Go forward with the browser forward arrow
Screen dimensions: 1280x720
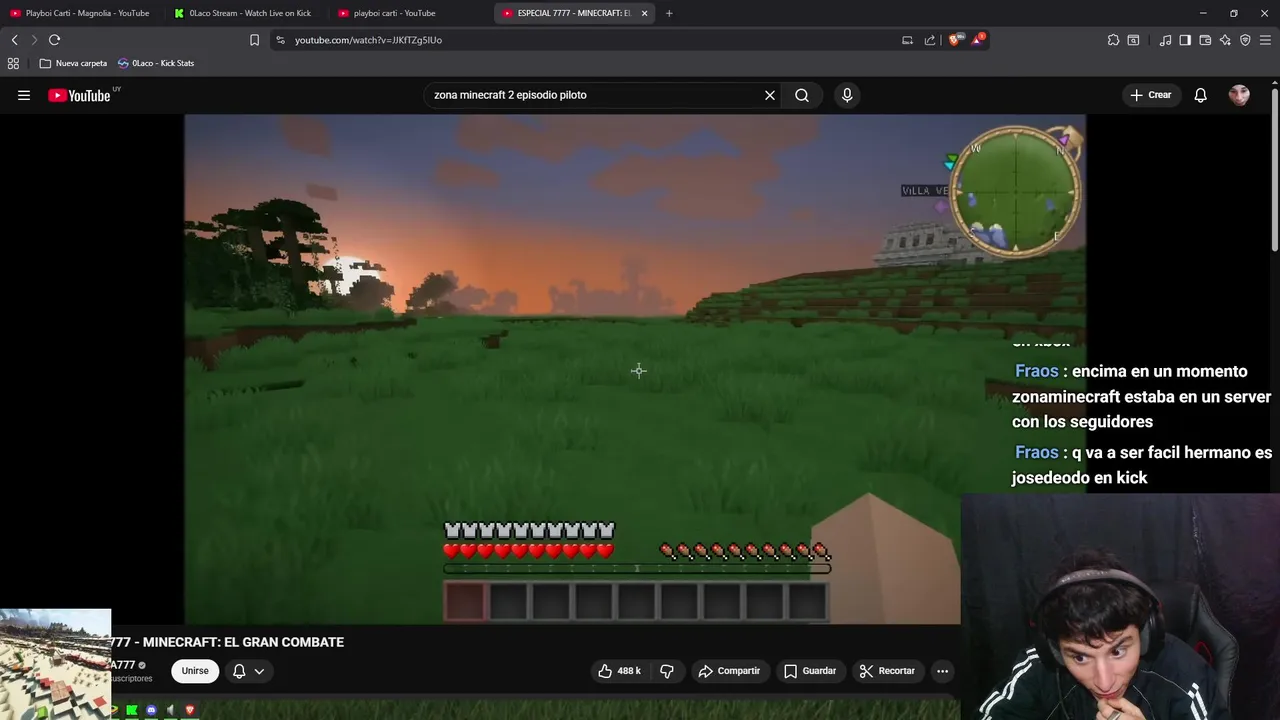tap(34, 40)
